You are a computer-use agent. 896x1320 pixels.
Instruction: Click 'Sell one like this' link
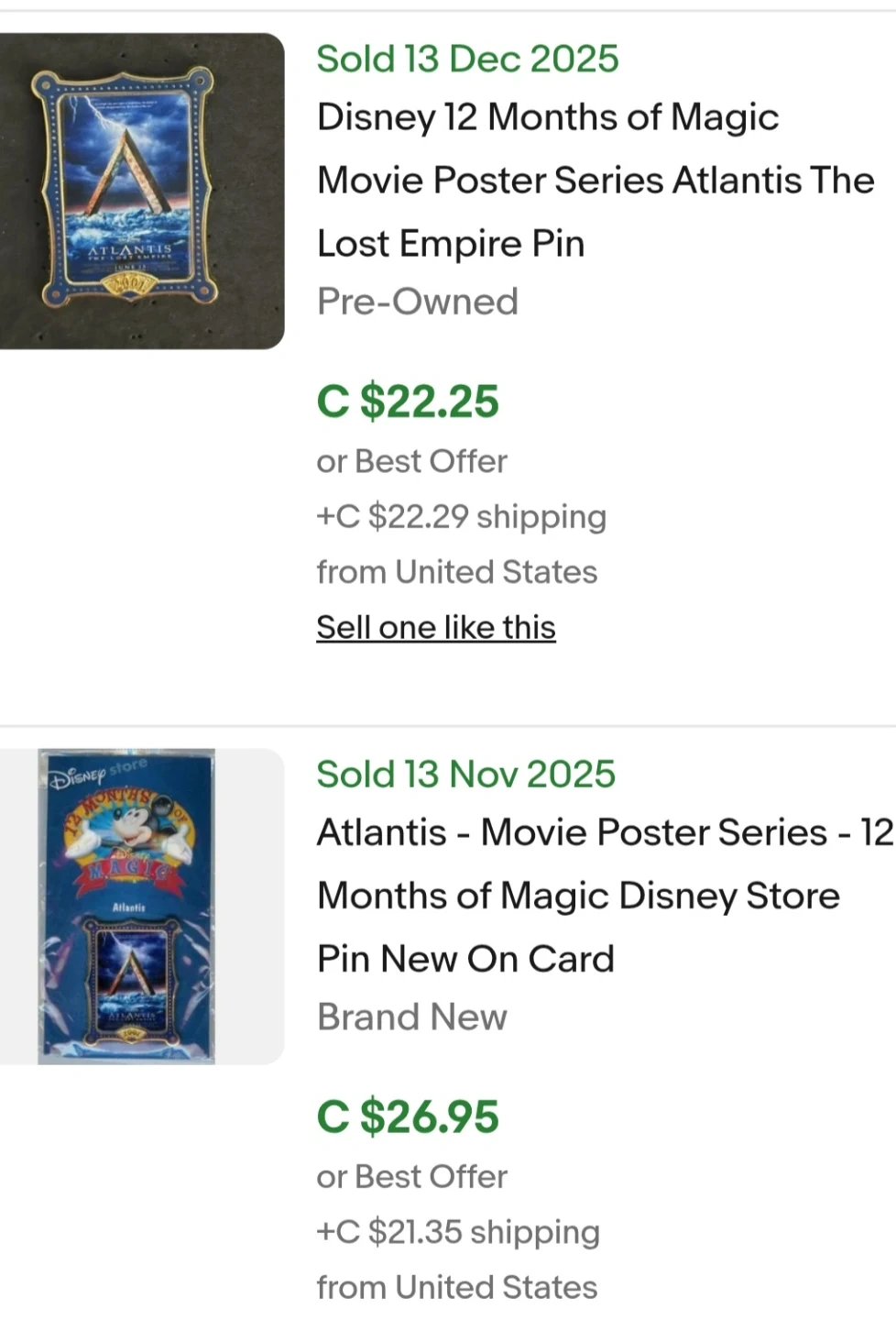point(436,628)
